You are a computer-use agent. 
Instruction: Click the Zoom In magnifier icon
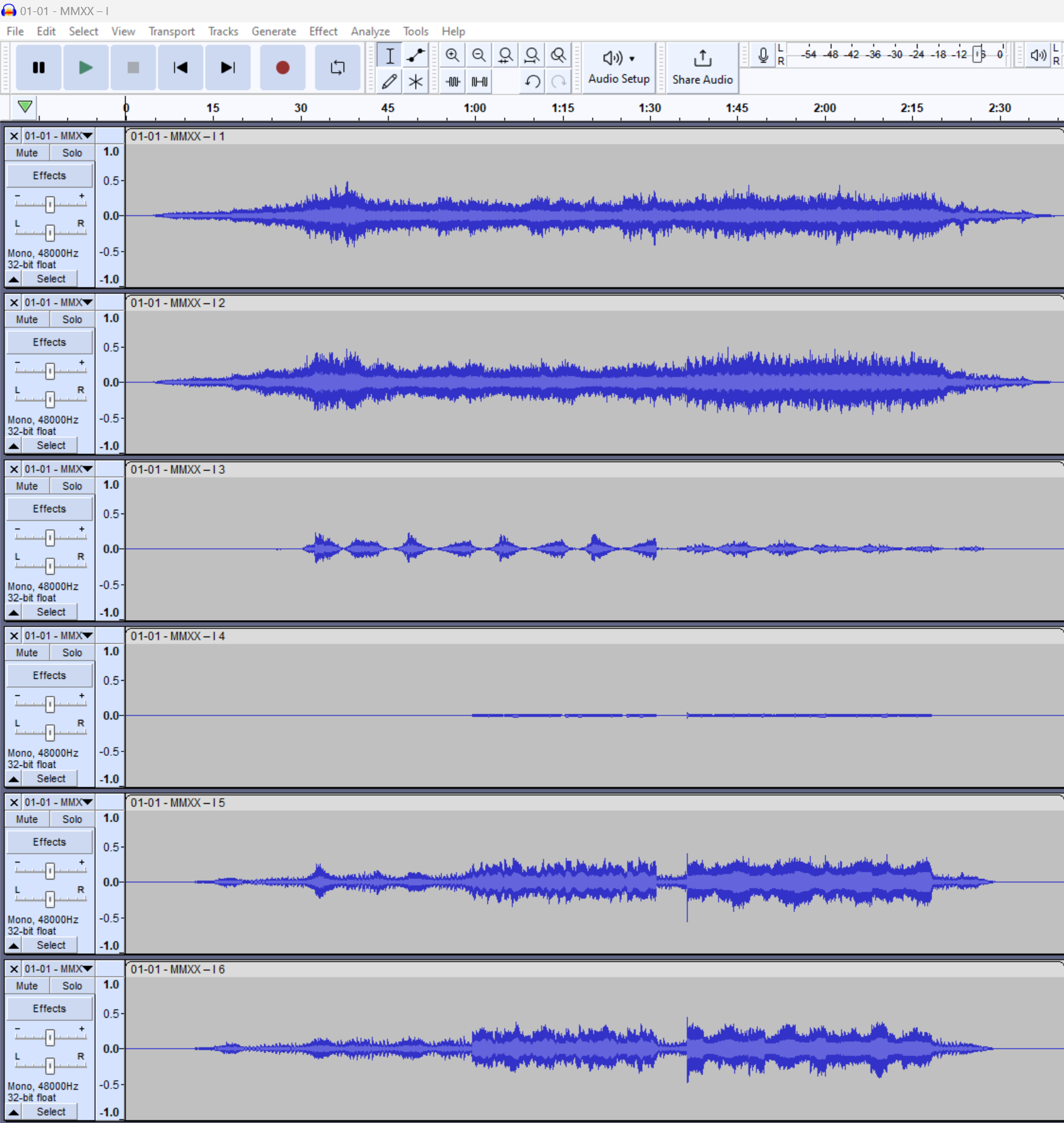(x=452, y=56)
